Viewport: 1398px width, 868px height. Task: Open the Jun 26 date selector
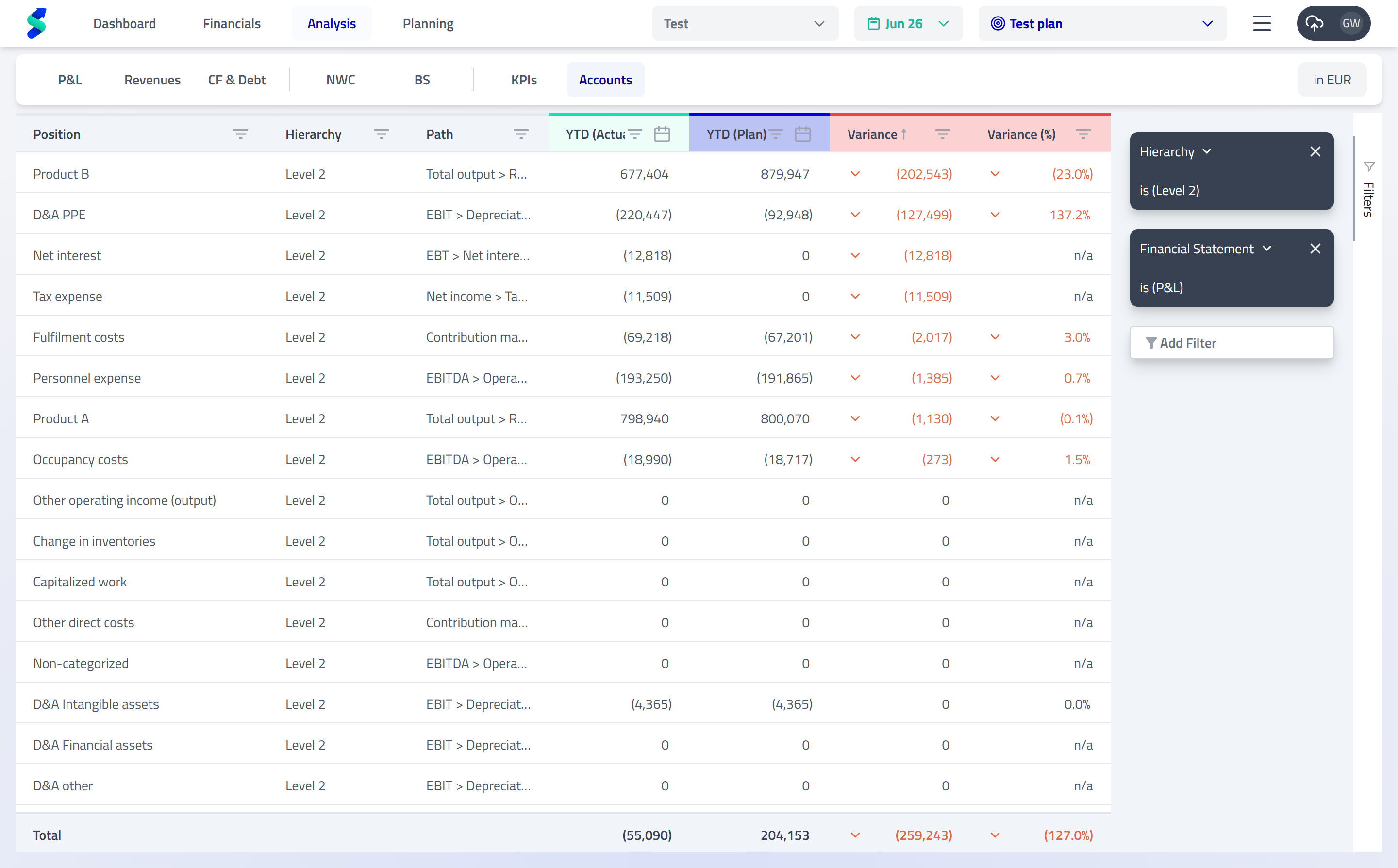908,23
